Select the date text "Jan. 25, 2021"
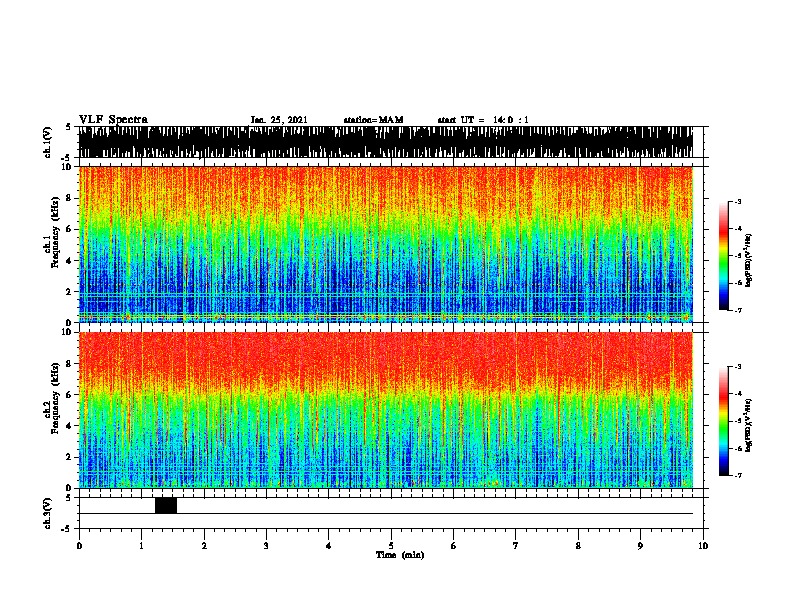 279,120
